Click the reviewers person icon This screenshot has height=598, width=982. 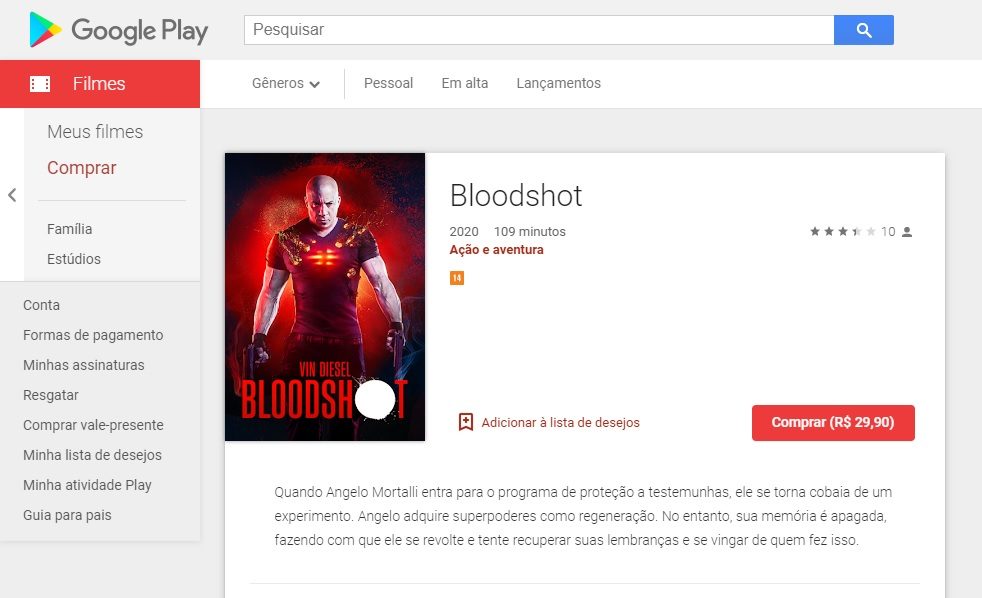pos(907,232)
